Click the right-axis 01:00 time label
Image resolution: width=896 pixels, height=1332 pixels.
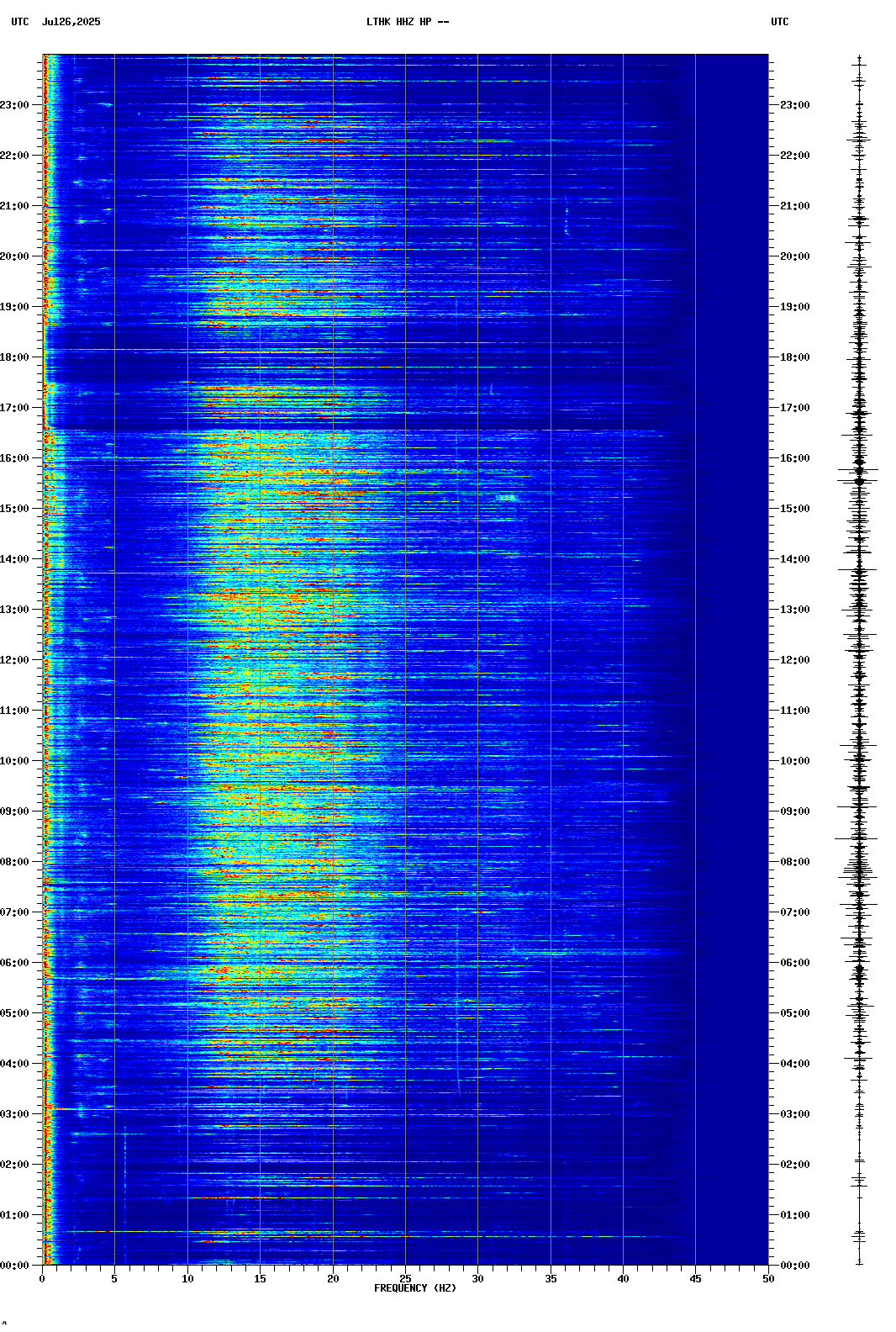[795, 1215]
